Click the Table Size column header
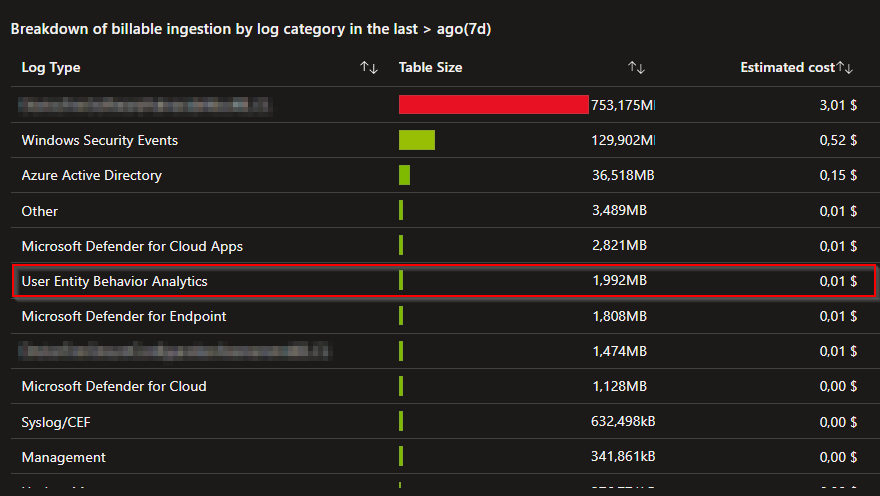The image size is (880, 496). point(430,67)
